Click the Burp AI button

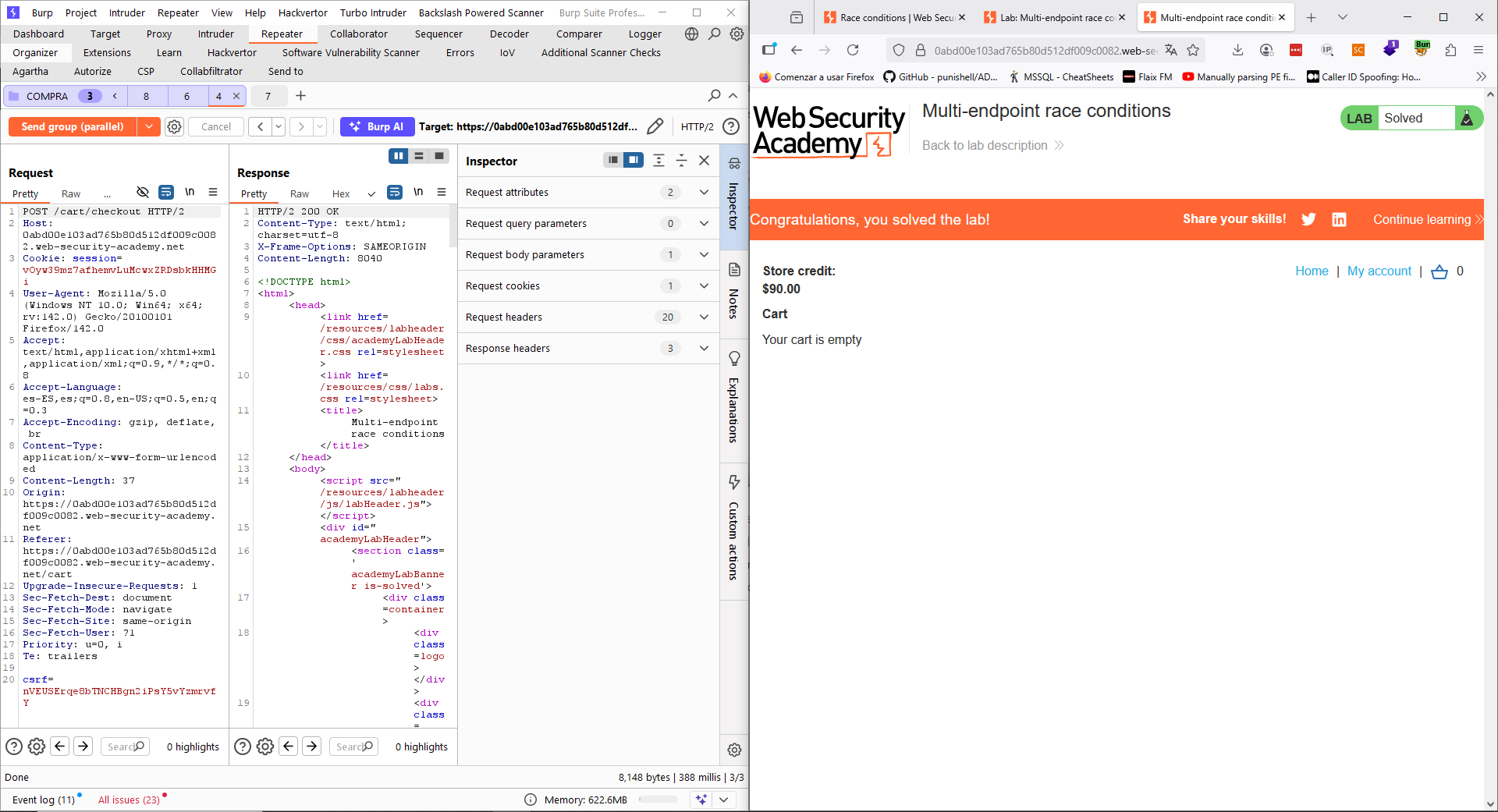coord(377,126)
